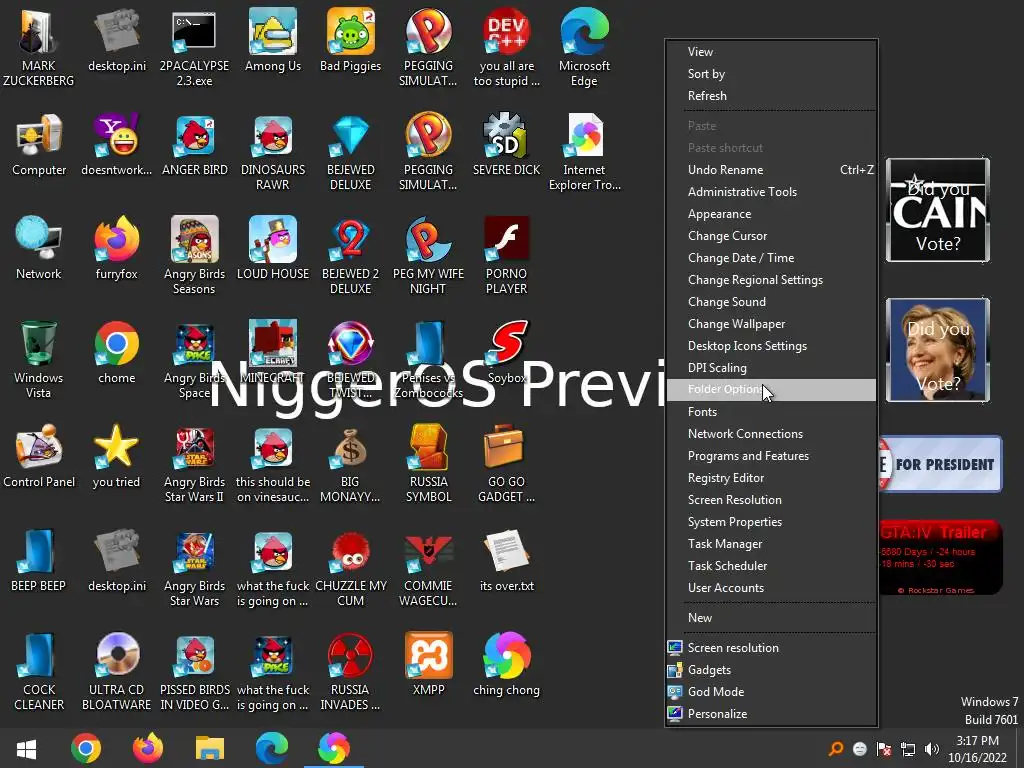Select the Among Us desktop icon
Image resolution: width=1024 pixels, height=768 pixels.
coord(273,39)
